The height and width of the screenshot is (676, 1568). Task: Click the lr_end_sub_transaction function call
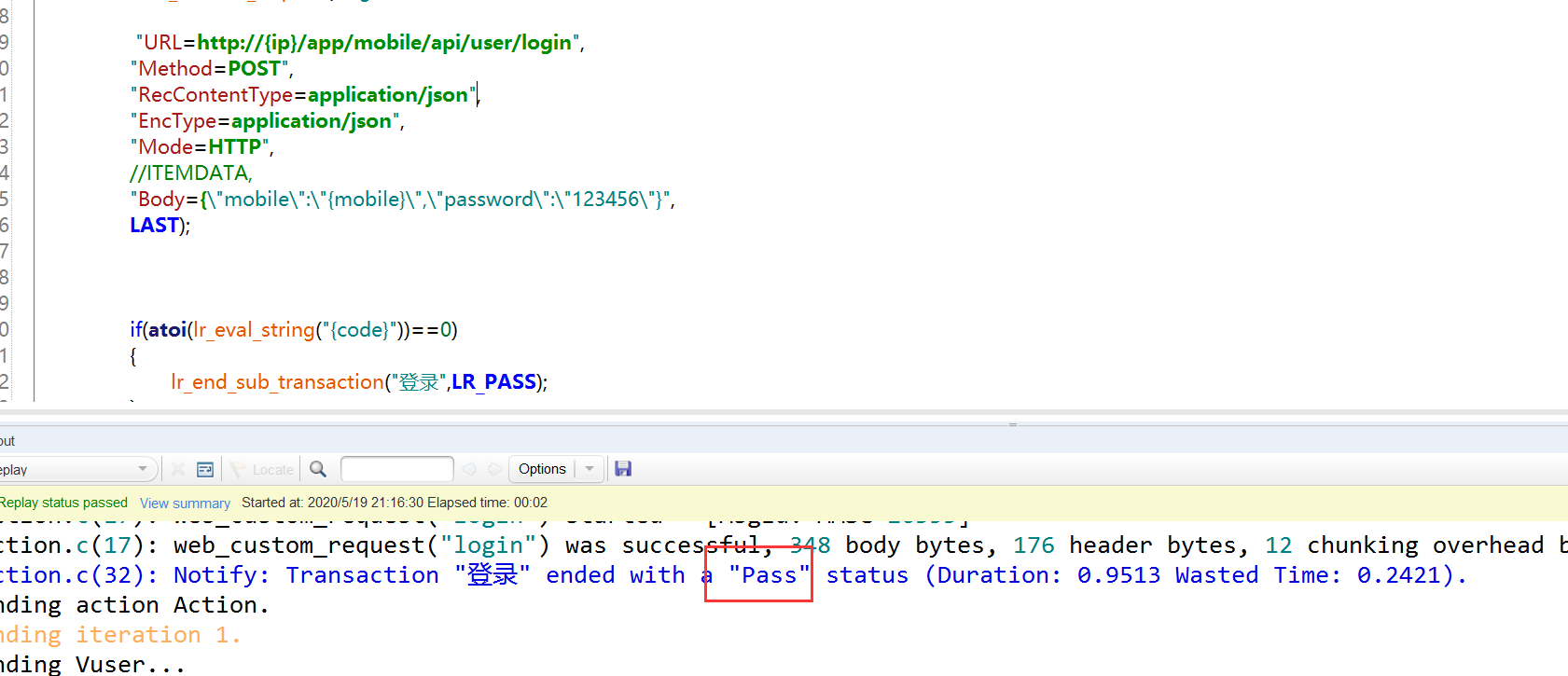pyautogui.click(x=277, y=382)
